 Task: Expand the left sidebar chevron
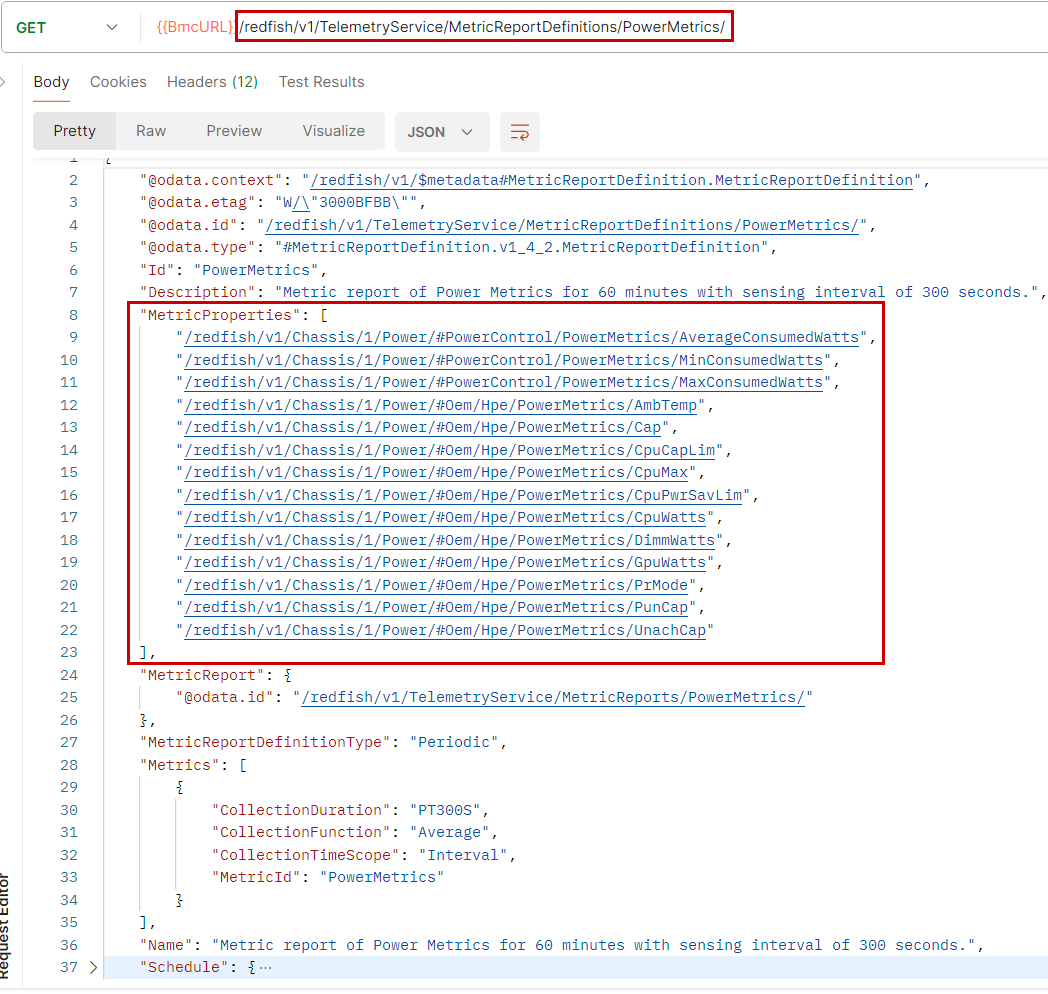[3, 82]
